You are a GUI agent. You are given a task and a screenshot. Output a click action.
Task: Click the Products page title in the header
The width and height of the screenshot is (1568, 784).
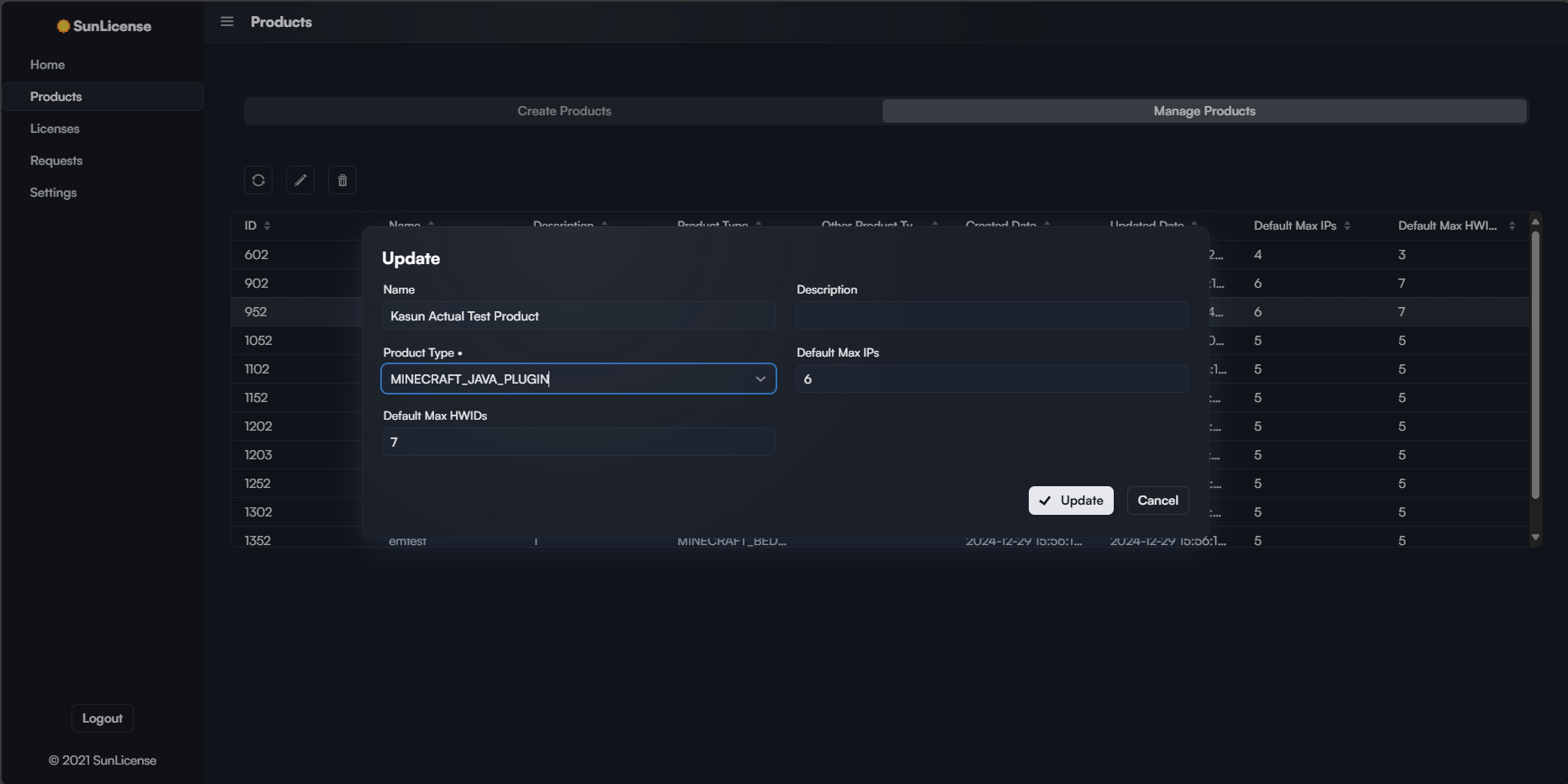(281, 22)
